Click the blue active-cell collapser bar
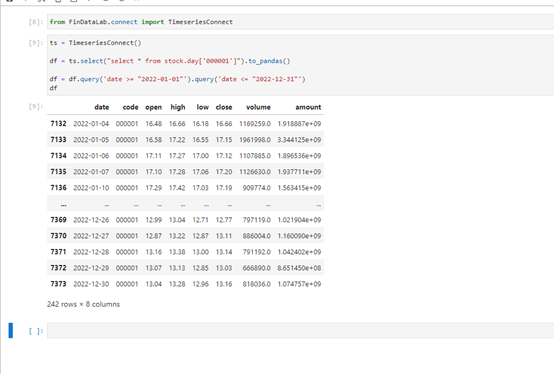The height and width of the screenshot is (374, 554). [11, 331]
